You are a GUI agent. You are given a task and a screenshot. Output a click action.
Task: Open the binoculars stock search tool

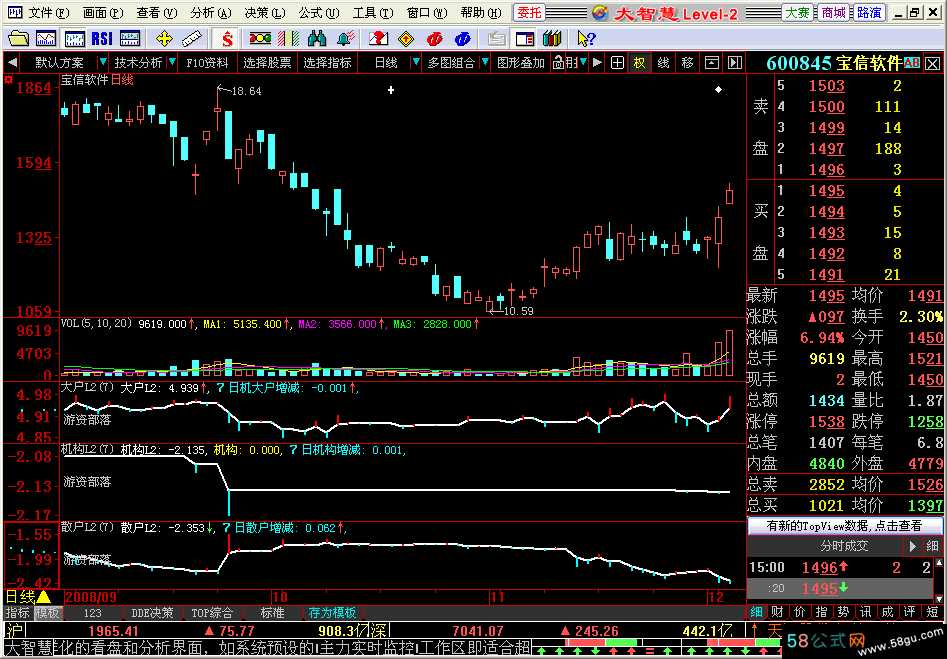[317, 39]
